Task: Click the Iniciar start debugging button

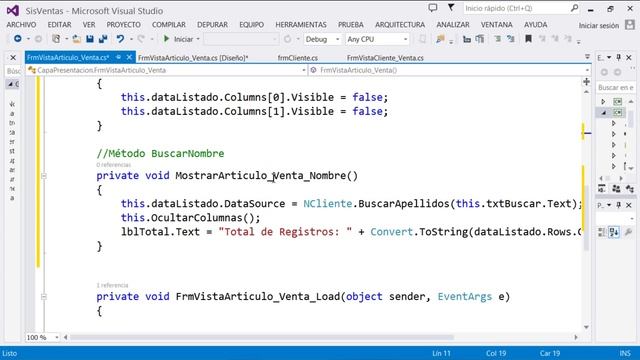Action: pos(178,39)
